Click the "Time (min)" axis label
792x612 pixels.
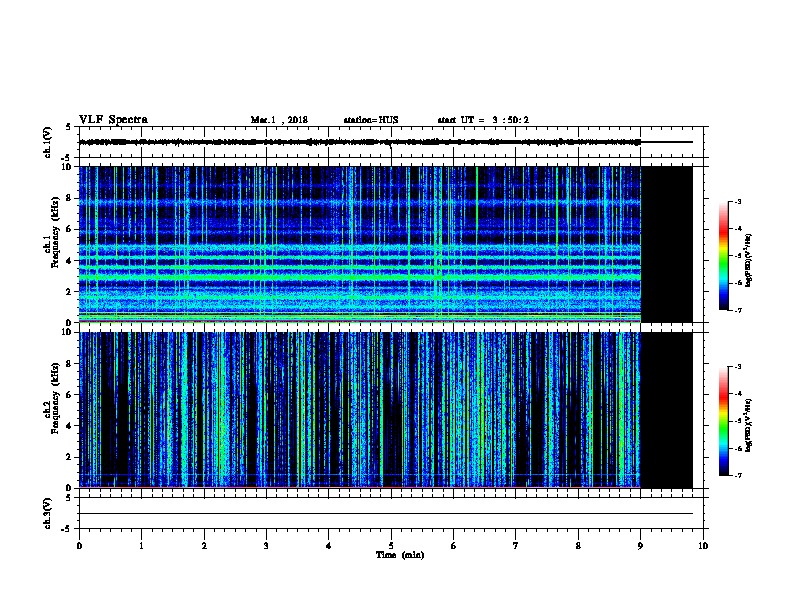(x=400, y=555)
